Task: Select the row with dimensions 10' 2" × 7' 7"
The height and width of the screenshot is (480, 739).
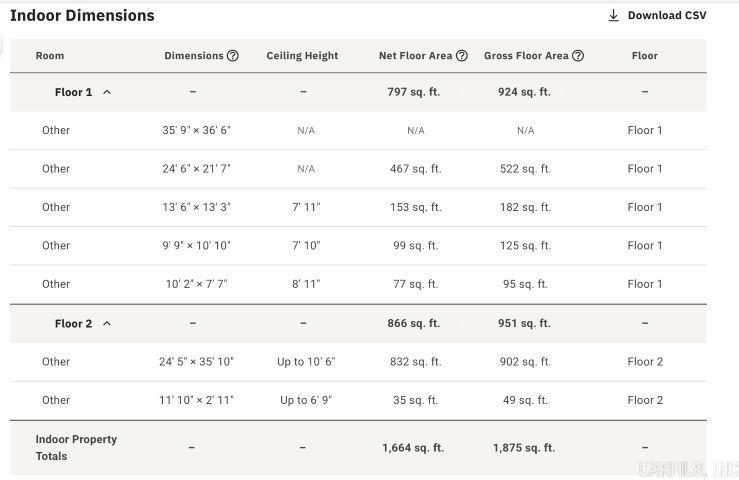Action: pos(358,284)
